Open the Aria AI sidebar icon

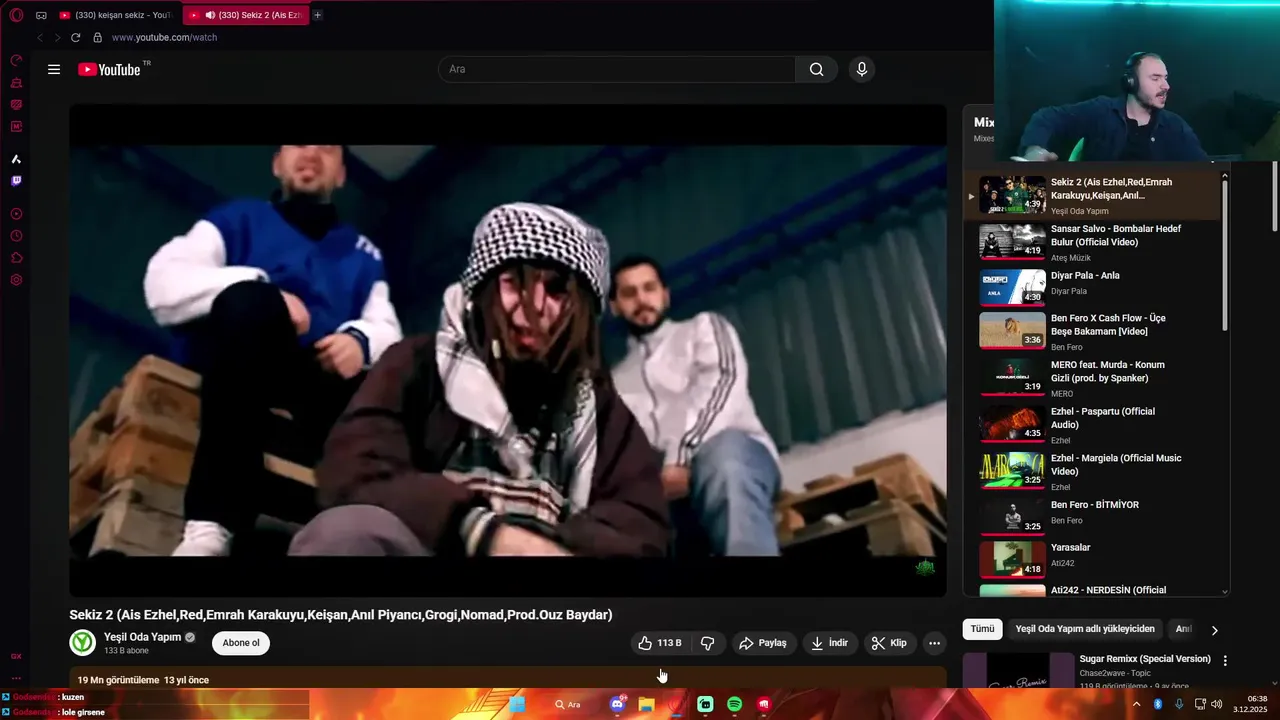(16, 159)
